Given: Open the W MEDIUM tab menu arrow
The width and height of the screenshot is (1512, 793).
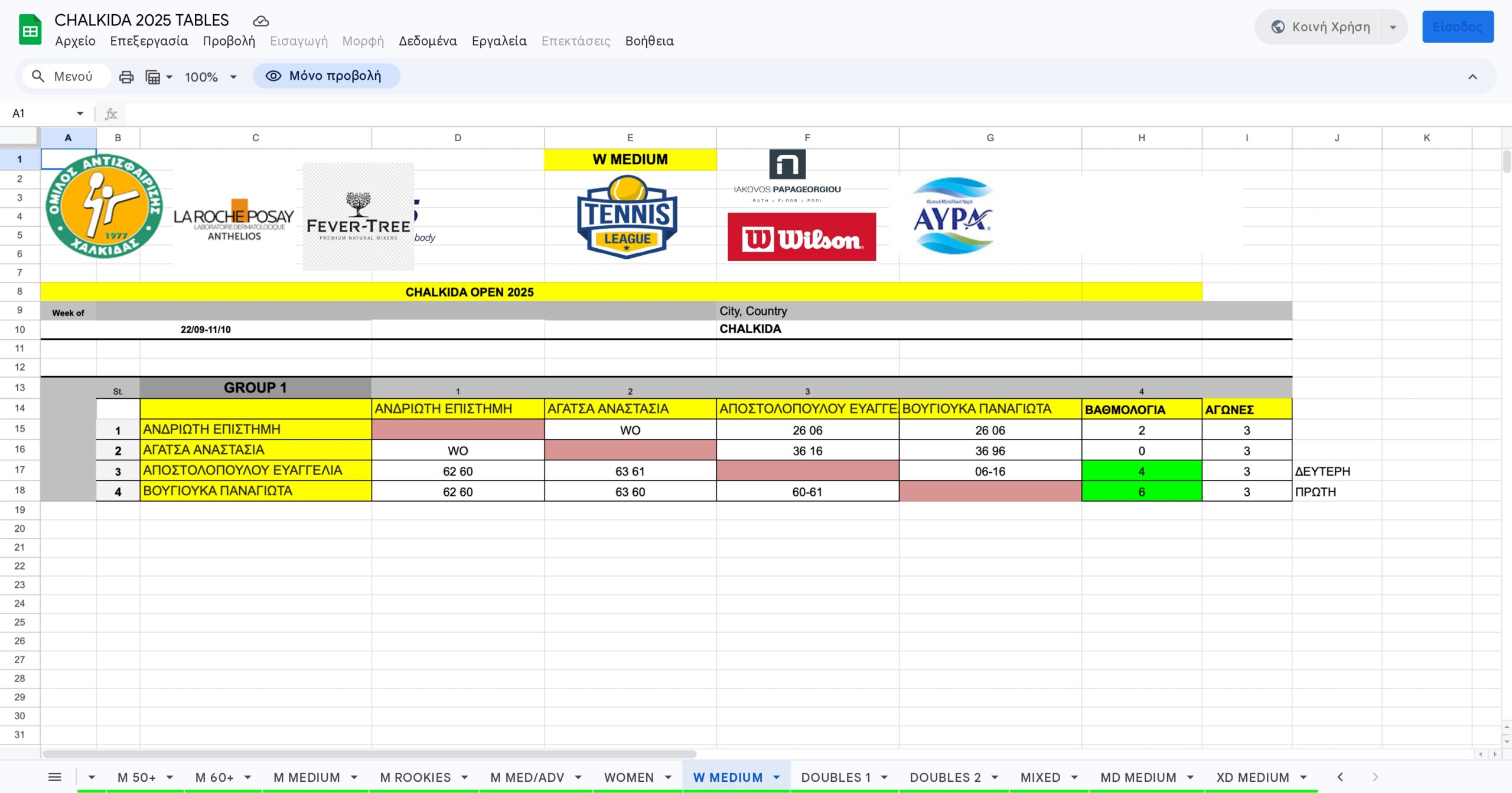Looking at the screenshot, I should [x=777, y=778].
